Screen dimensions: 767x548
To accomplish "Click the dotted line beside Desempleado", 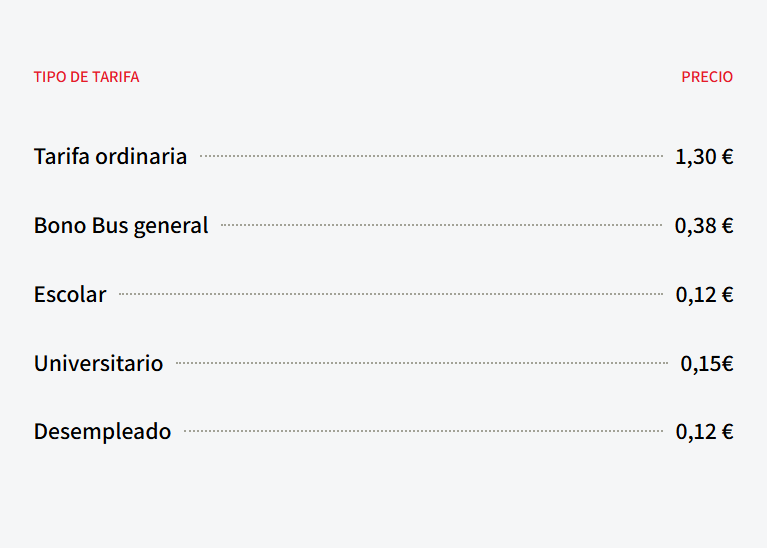I will coord(424,431).
